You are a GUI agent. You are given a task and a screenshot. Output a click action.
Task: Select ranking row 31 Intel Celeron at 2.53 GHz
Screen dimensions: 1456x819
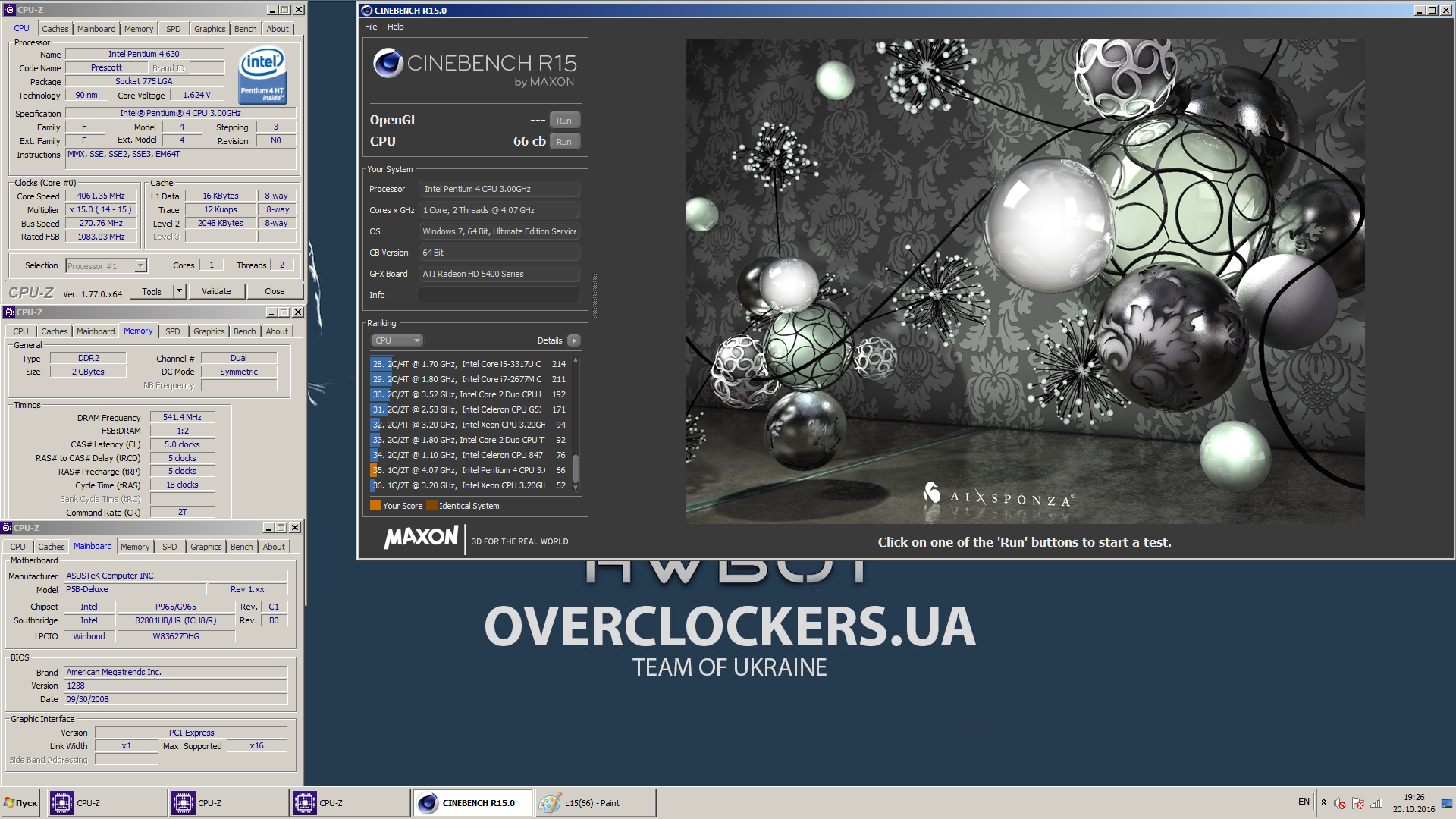click(x=470, y=409)
